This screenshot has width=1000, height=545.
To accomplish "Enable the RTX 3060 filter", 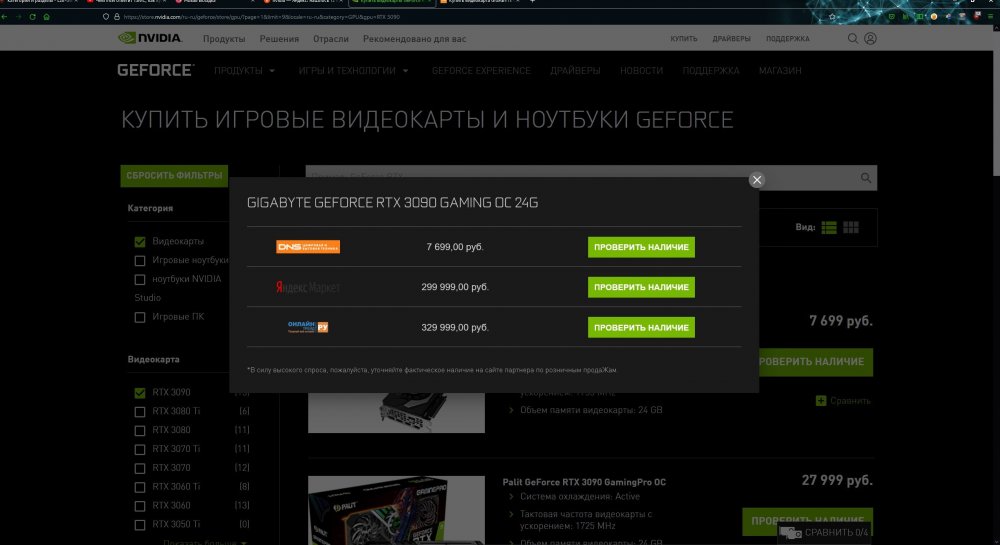I will click(140, 505).
